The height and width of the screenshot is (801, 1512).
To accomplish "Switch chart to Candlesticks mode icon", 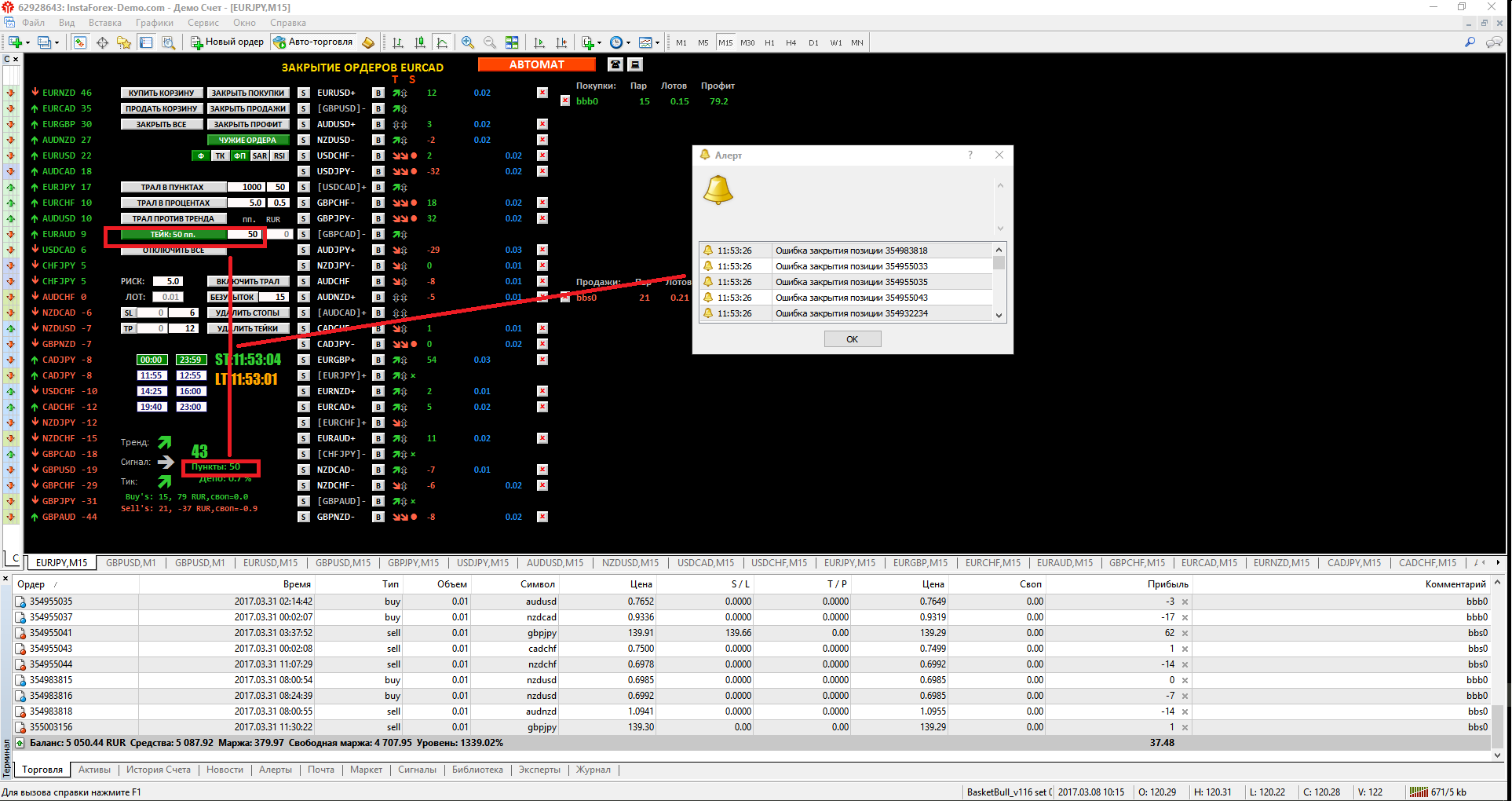I will pyautogui.click(x=421, y=42).
